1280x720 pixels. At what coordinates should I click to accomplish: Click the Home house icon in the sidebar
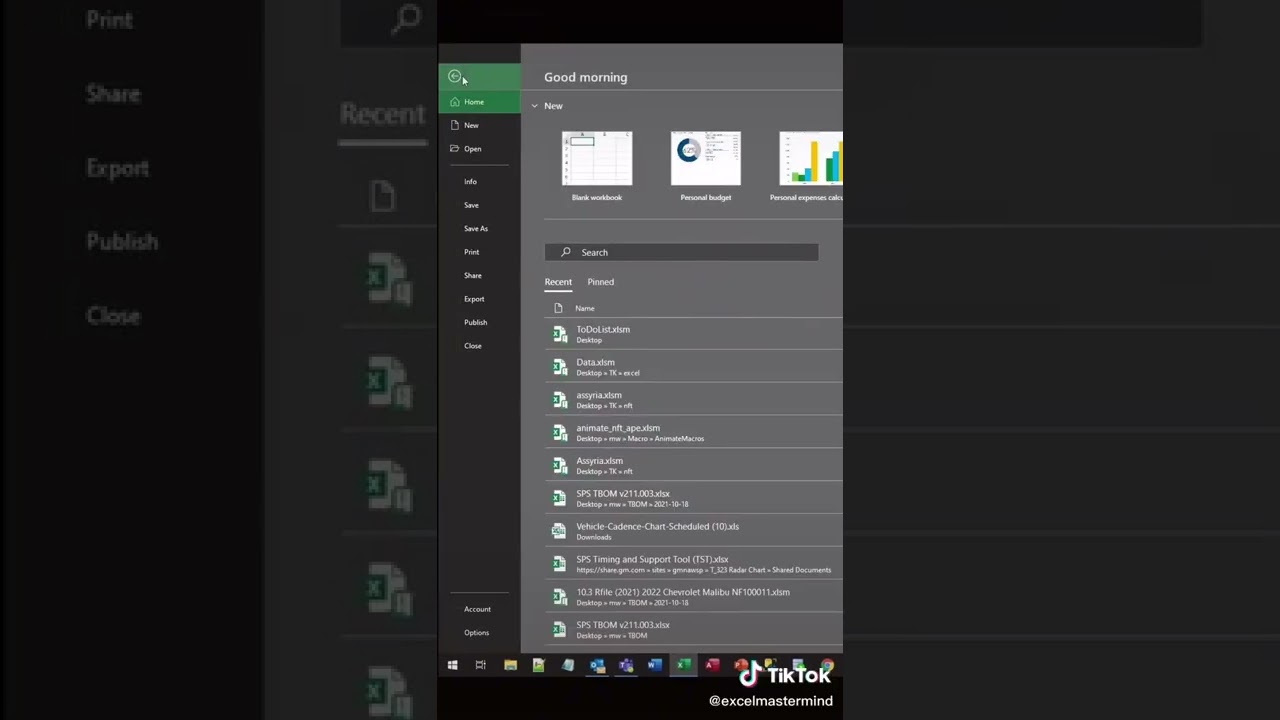pos(455,102)
